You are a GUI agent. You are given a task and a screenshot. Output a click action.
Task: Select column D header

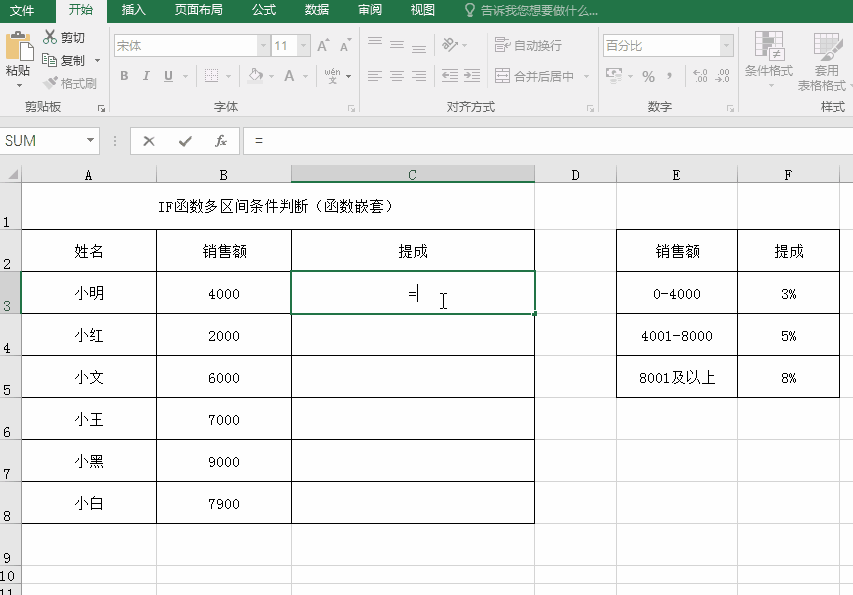(575, 175)
